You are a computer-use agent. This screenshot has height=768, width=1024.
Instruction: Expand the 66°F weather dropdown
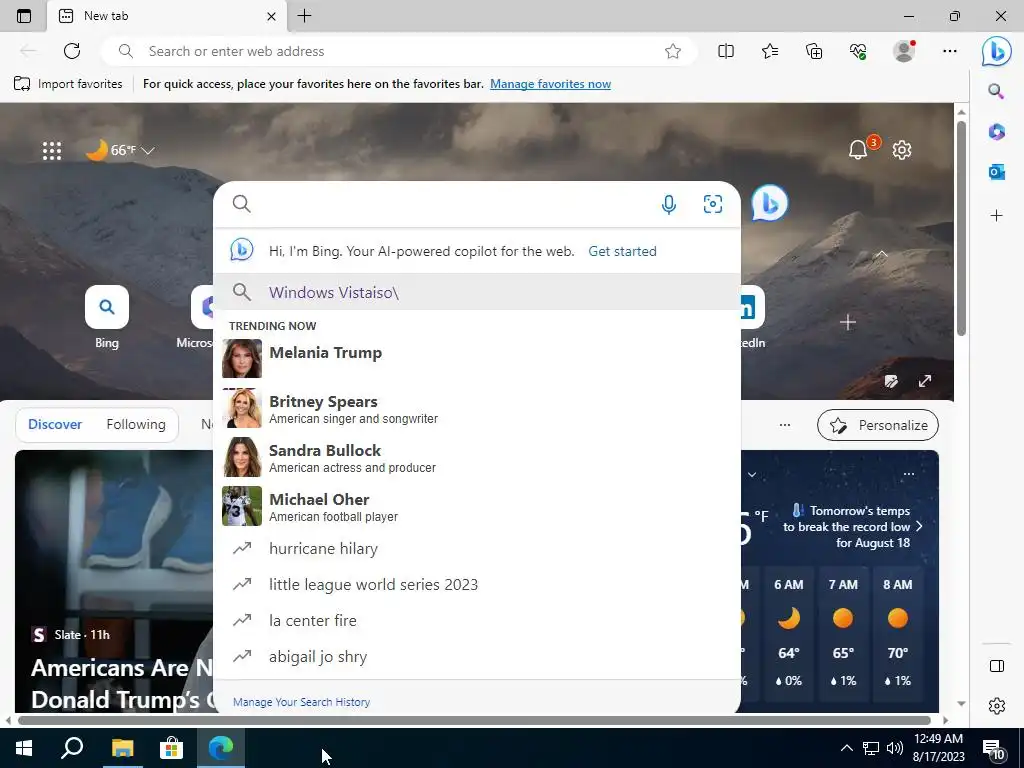click(x=120, y=150)
